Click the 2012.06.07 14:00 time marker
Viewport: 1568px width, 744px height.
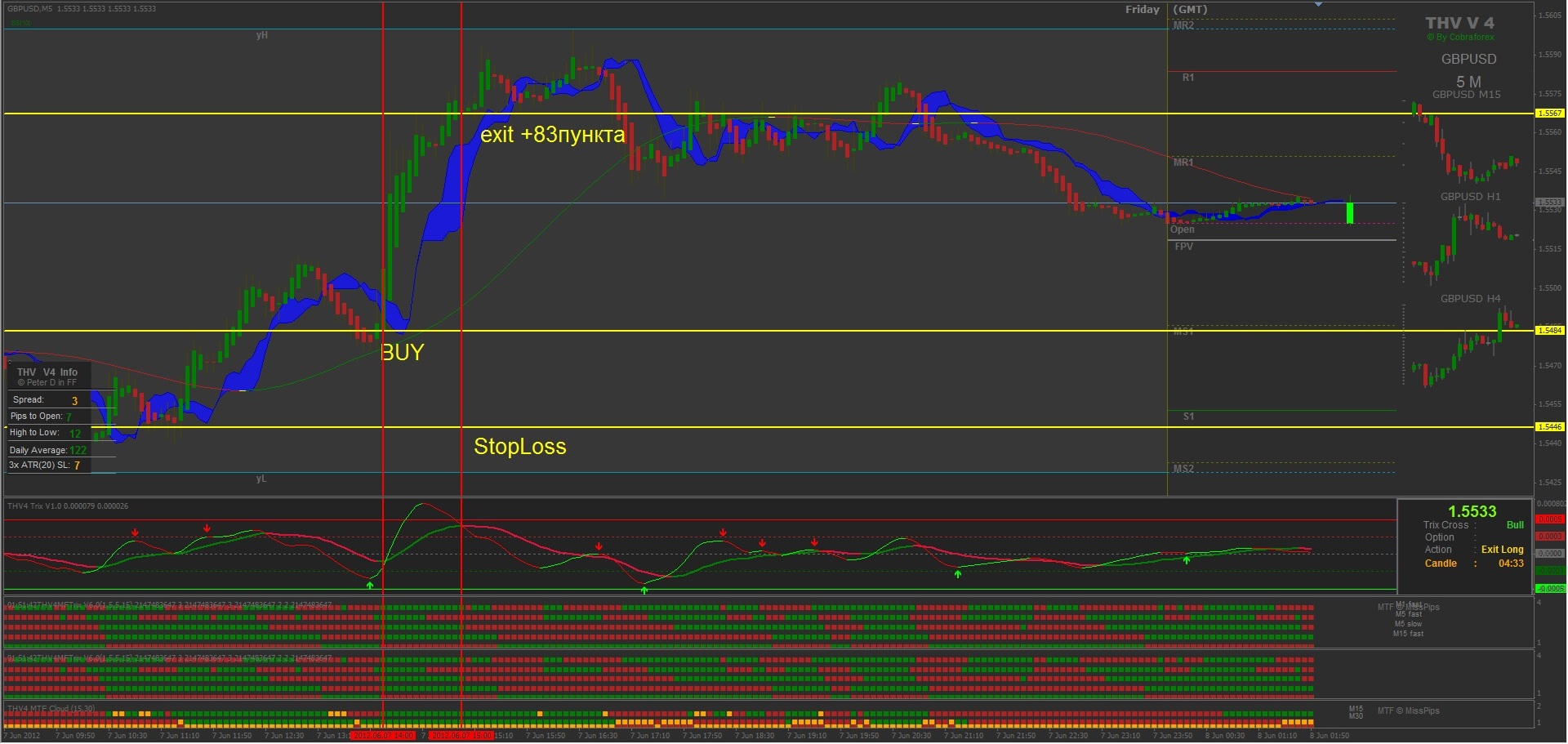pos(383,736)
